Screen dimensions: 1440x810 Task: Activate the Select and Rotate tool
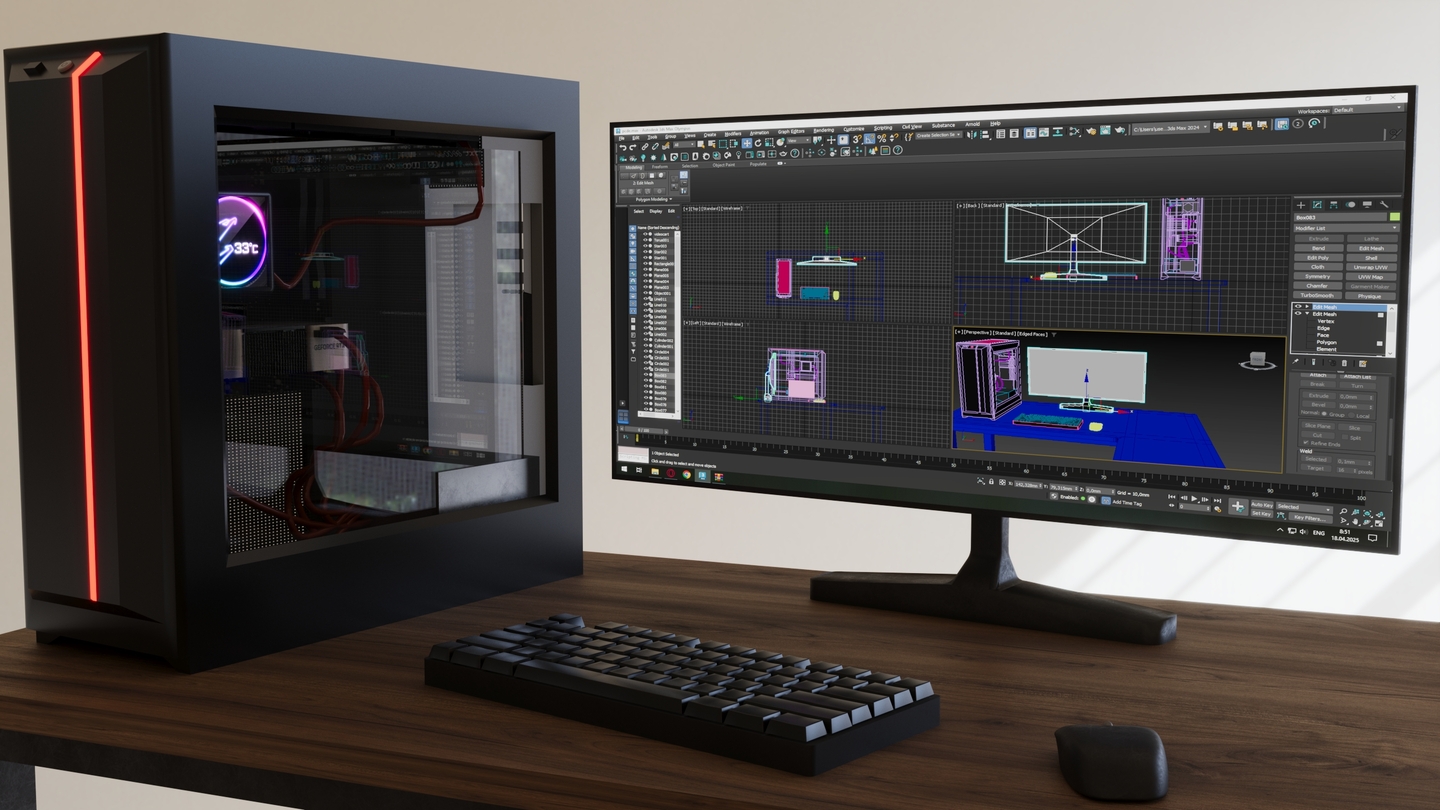pyautogui.click(x=757, y=143)
